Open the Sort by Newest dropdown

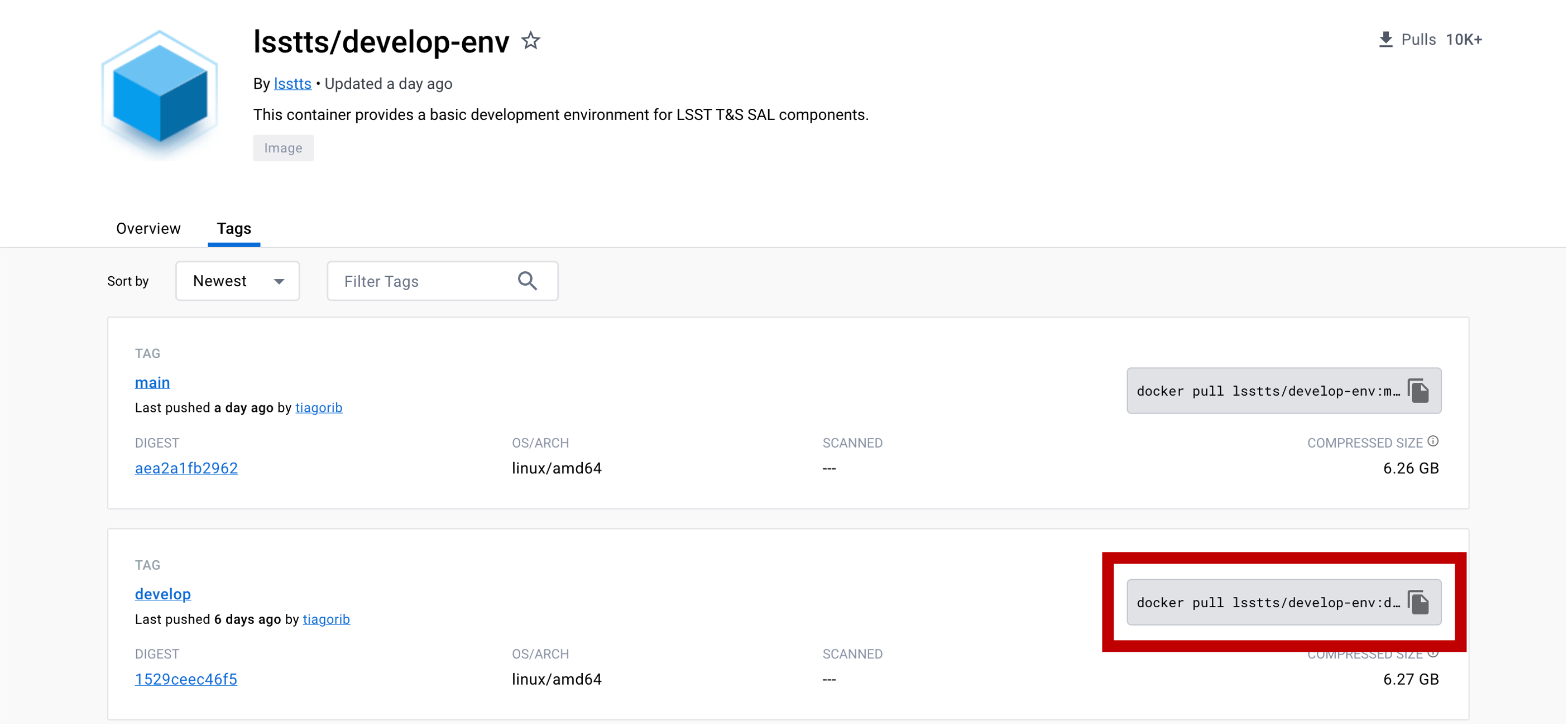pyautogui.click(x=237, y=281)
